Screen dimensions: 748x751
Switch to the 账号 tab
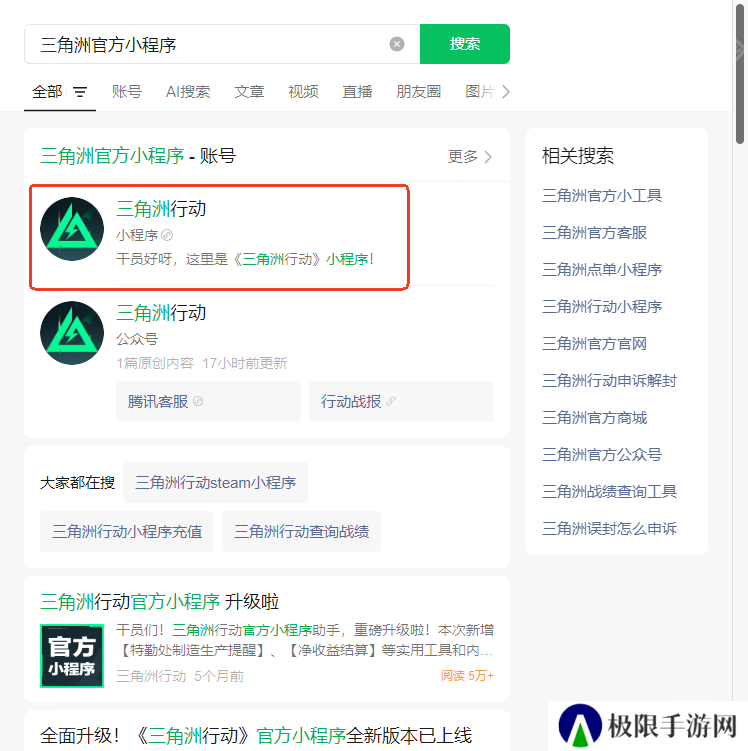(127, 91)
